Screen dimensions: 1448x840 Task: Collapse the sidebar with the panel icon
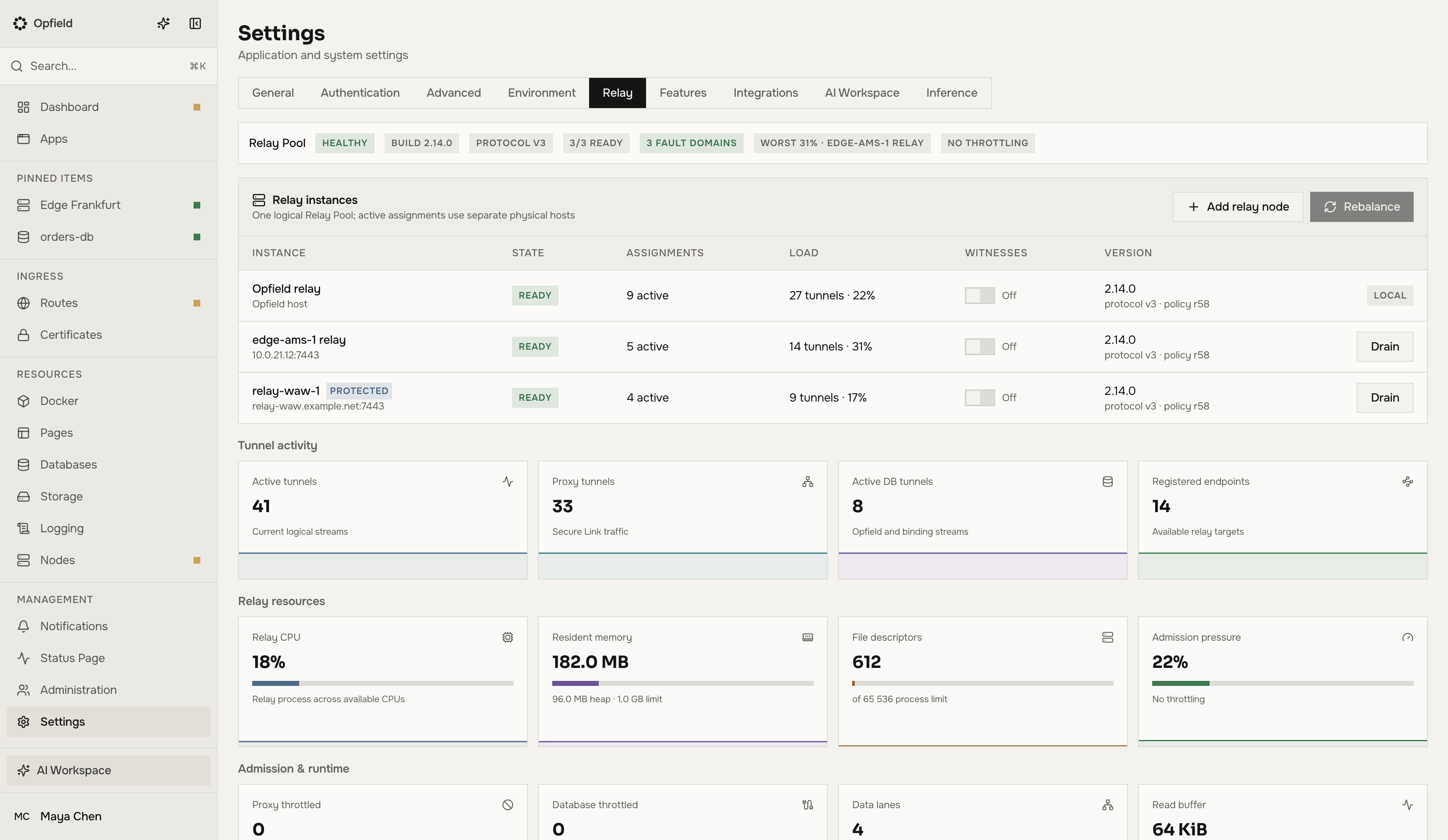pos(195,23)
